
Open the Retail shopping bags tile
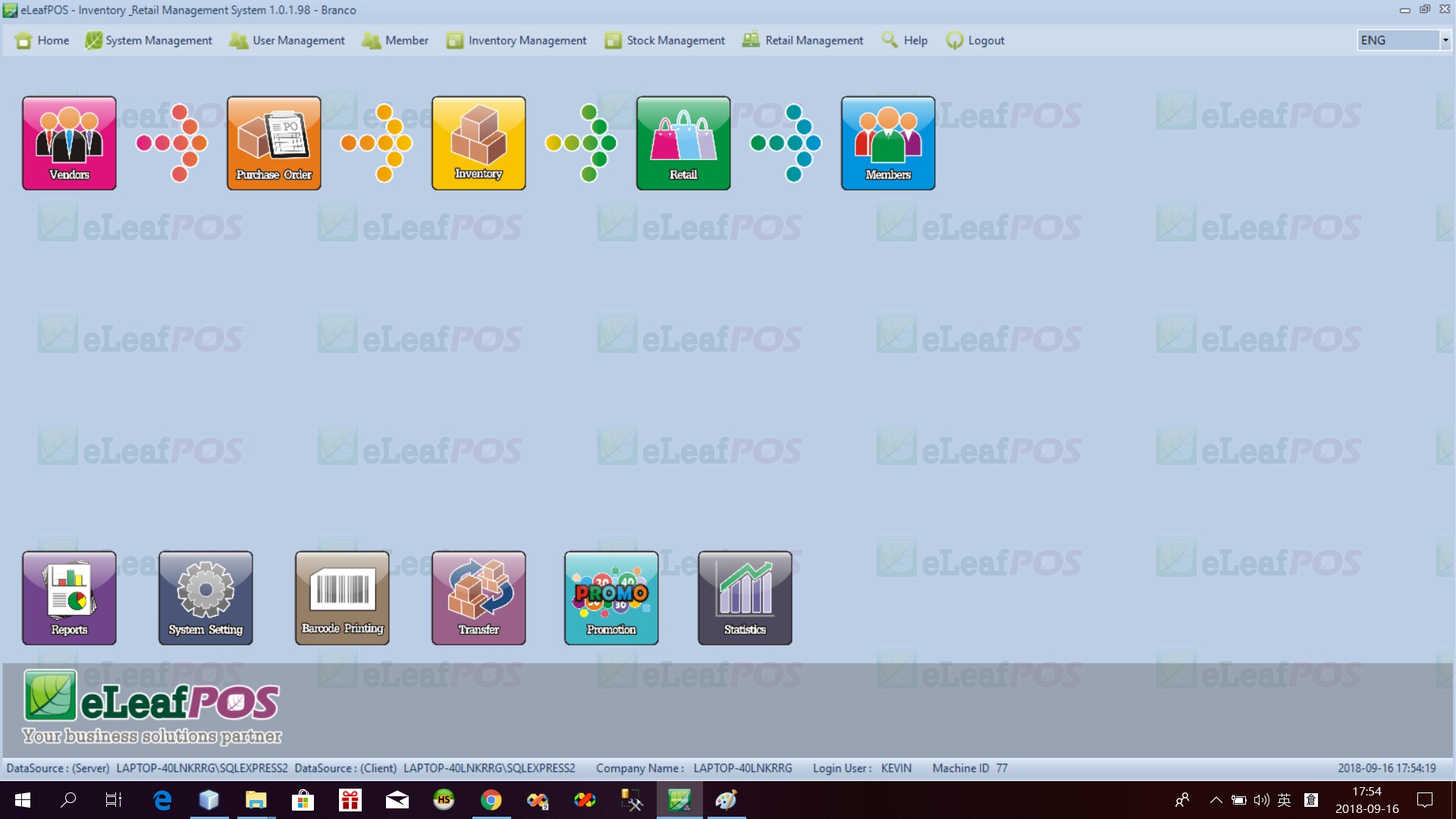[683, 143]
